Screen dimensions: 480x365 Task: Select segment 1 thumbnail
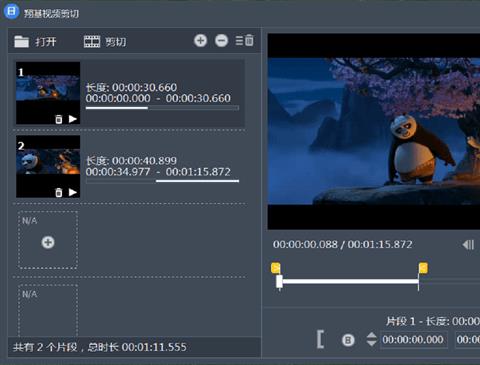[x=48, y=93]
